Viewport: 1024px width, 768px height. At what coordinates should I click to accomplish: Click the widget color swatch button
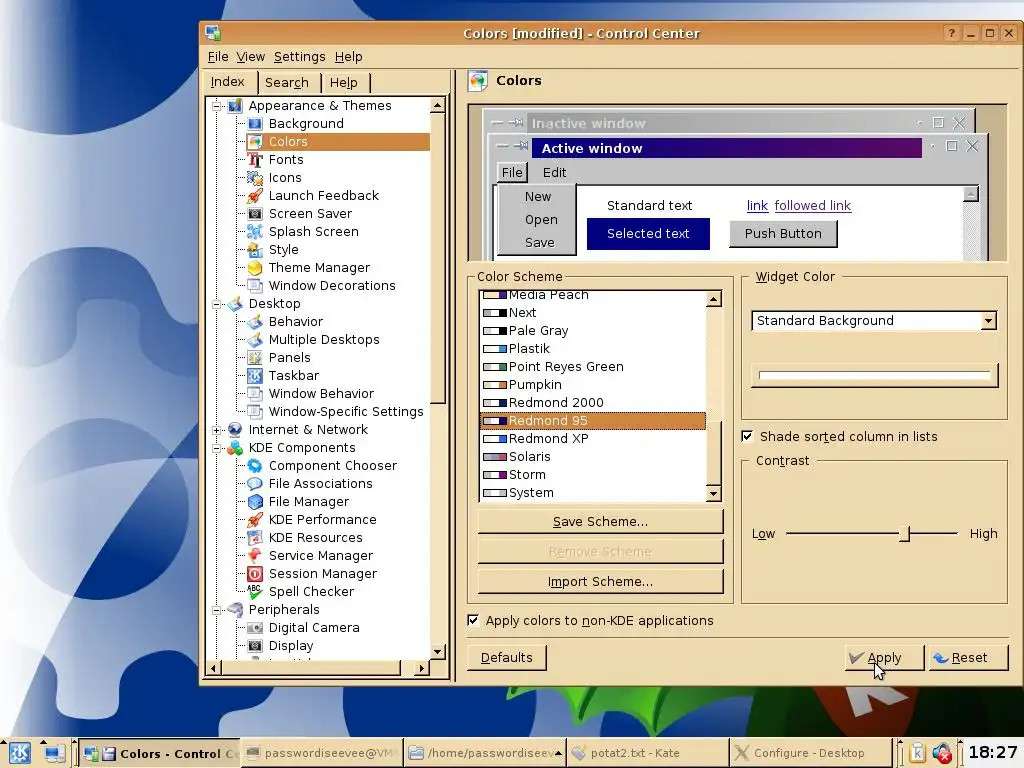coord(874,376)
